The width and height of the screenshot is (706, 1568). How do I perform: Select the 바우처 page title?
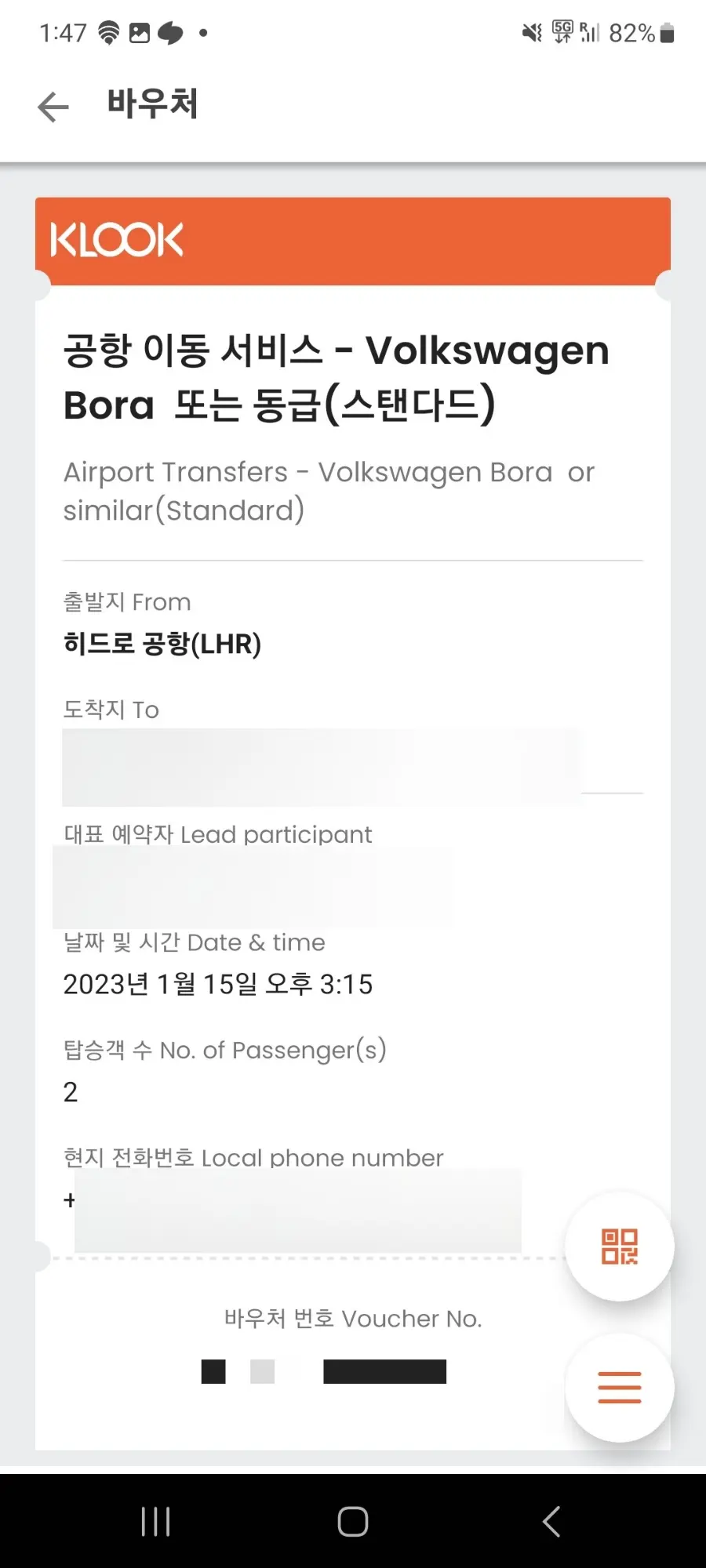point(153,103)
